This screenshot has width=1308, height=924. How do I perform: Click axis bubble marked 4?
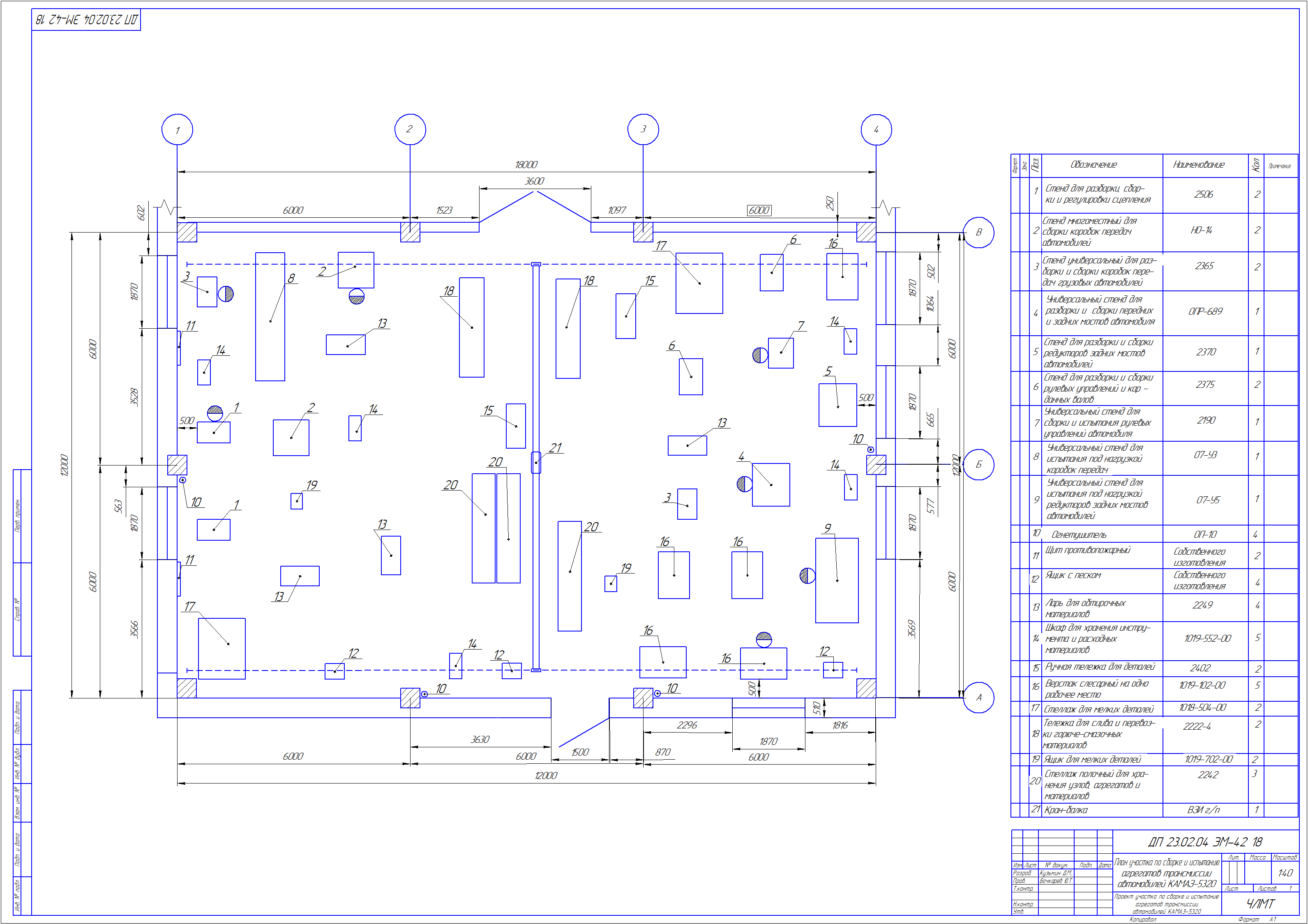[x=876, y=129]
